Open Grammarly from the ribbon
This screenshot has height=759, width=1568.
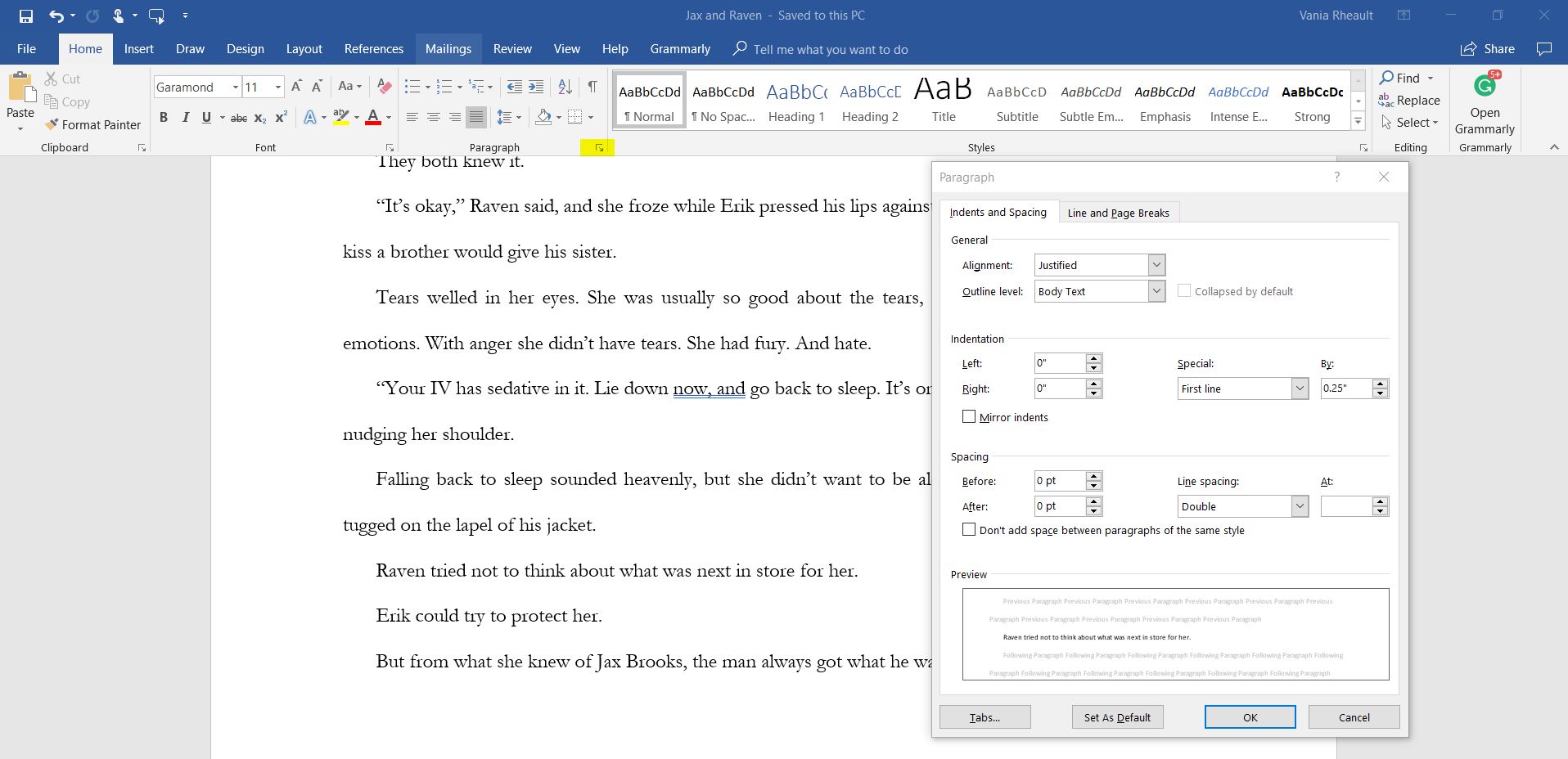tap(1485, 105)
